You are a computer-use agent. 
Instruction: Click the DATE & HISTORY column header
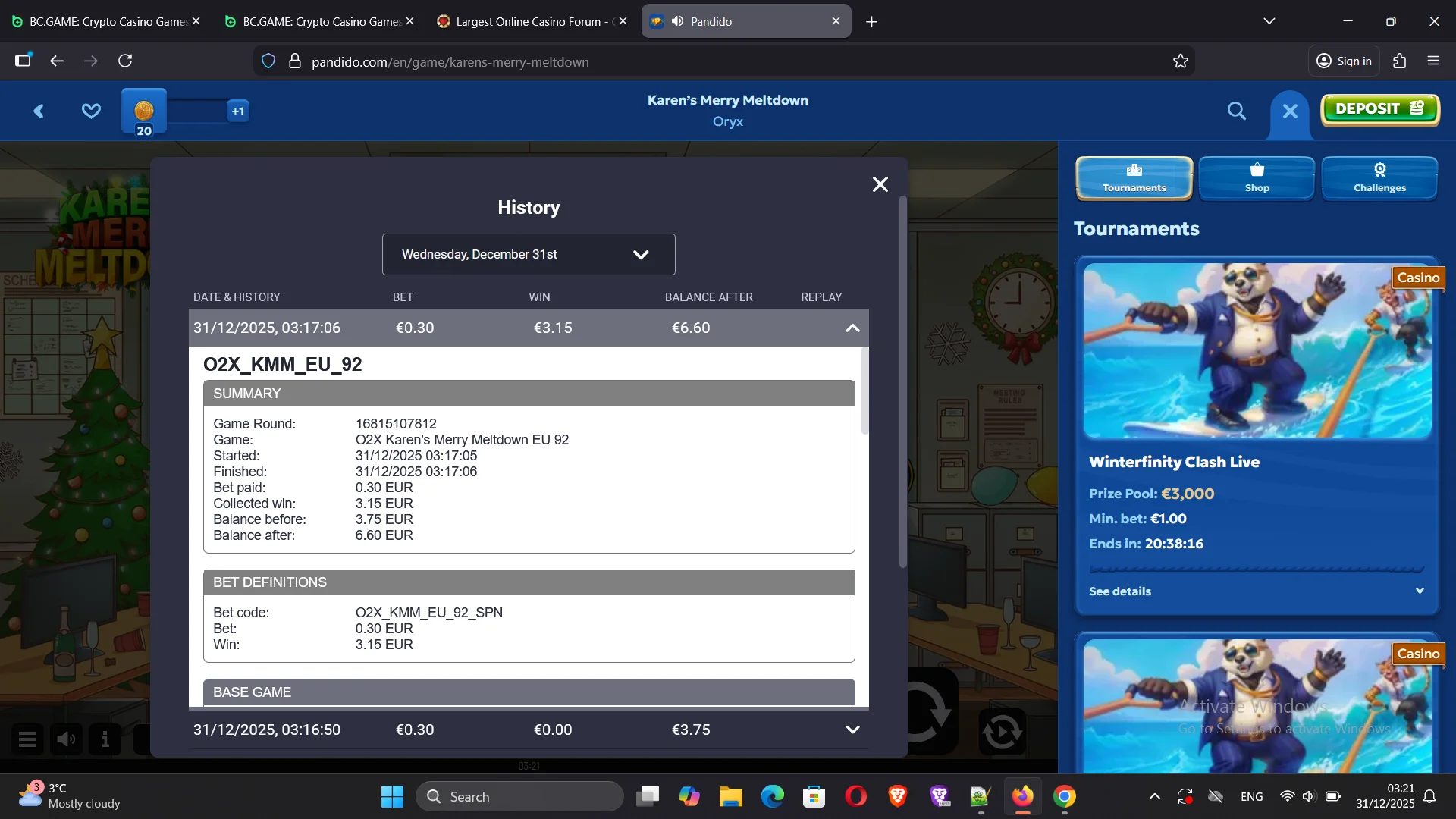click(237, 297)
